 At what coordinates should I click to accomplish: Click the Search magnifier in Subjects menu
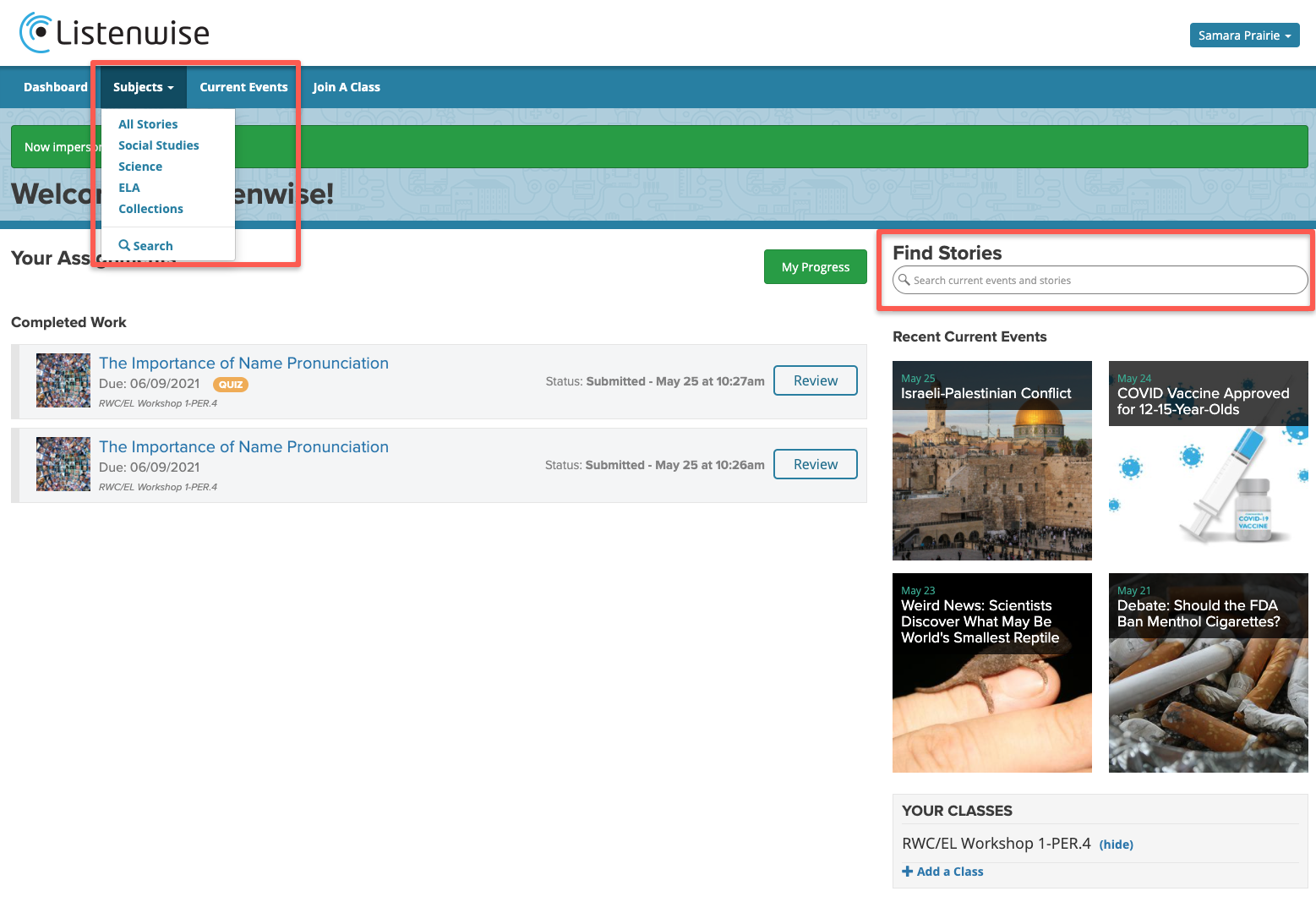pyautogui.click(x=124, y=246)
